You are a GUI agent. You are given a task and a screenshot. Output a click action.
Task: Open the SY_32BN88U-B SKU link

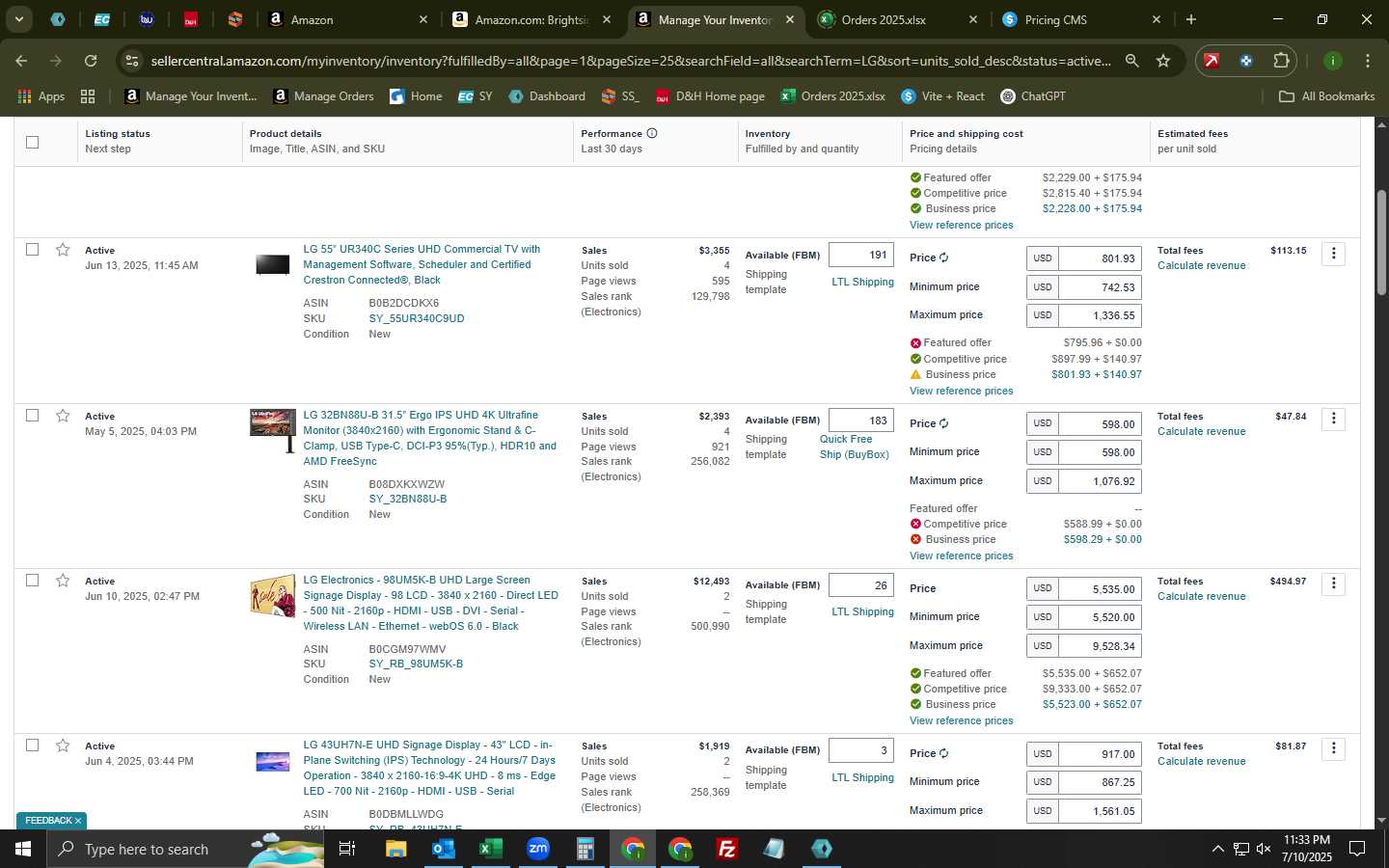(408, 499)
